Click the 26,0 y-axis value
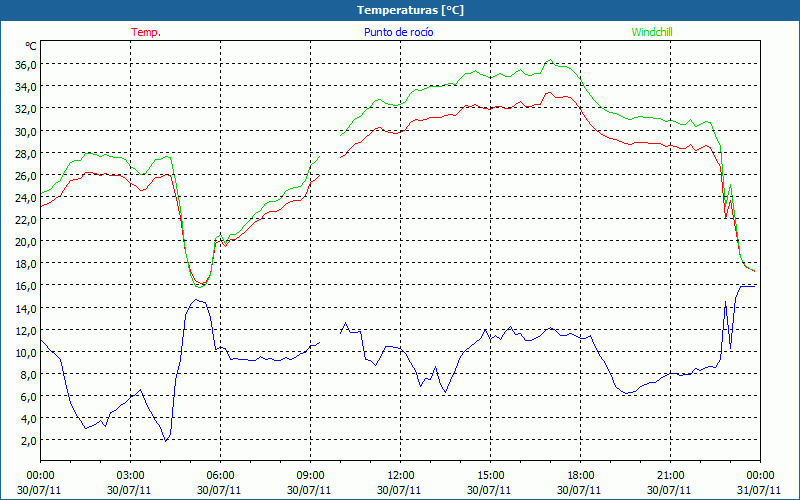This screenshot has width=800, height=500. 27,175
